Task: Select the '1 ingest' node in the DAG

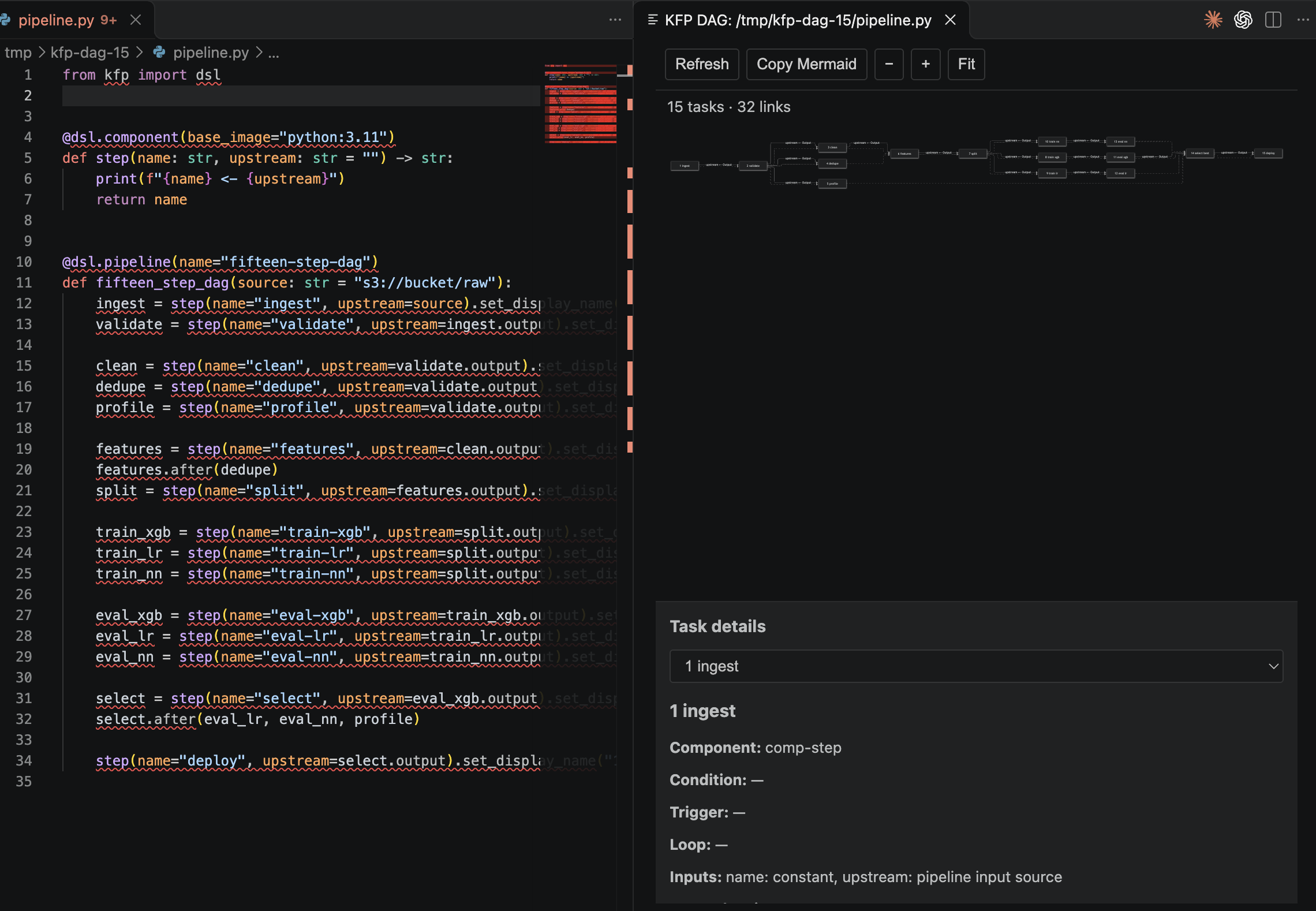Action: tap(685, 166)
